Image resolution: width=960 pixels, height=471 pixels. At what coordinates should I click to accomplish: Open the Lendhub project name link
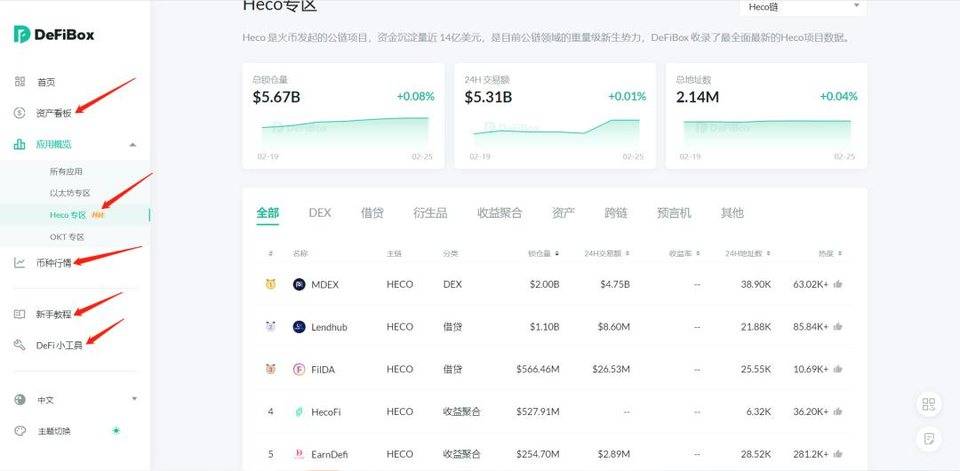pos(329,327)
